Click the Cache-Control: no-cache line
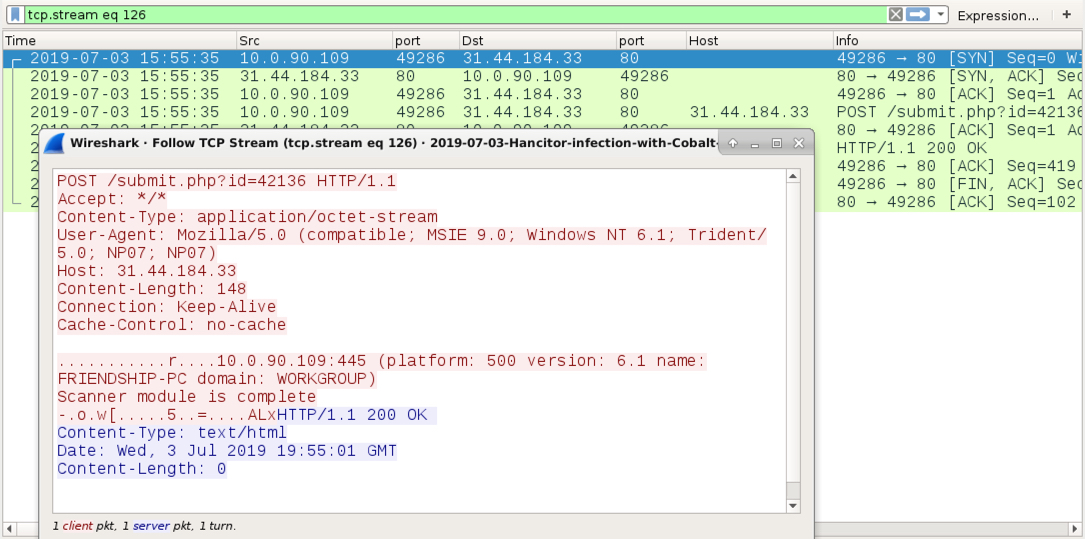Screen dimensions: 1085x539 tap(172, 325)
